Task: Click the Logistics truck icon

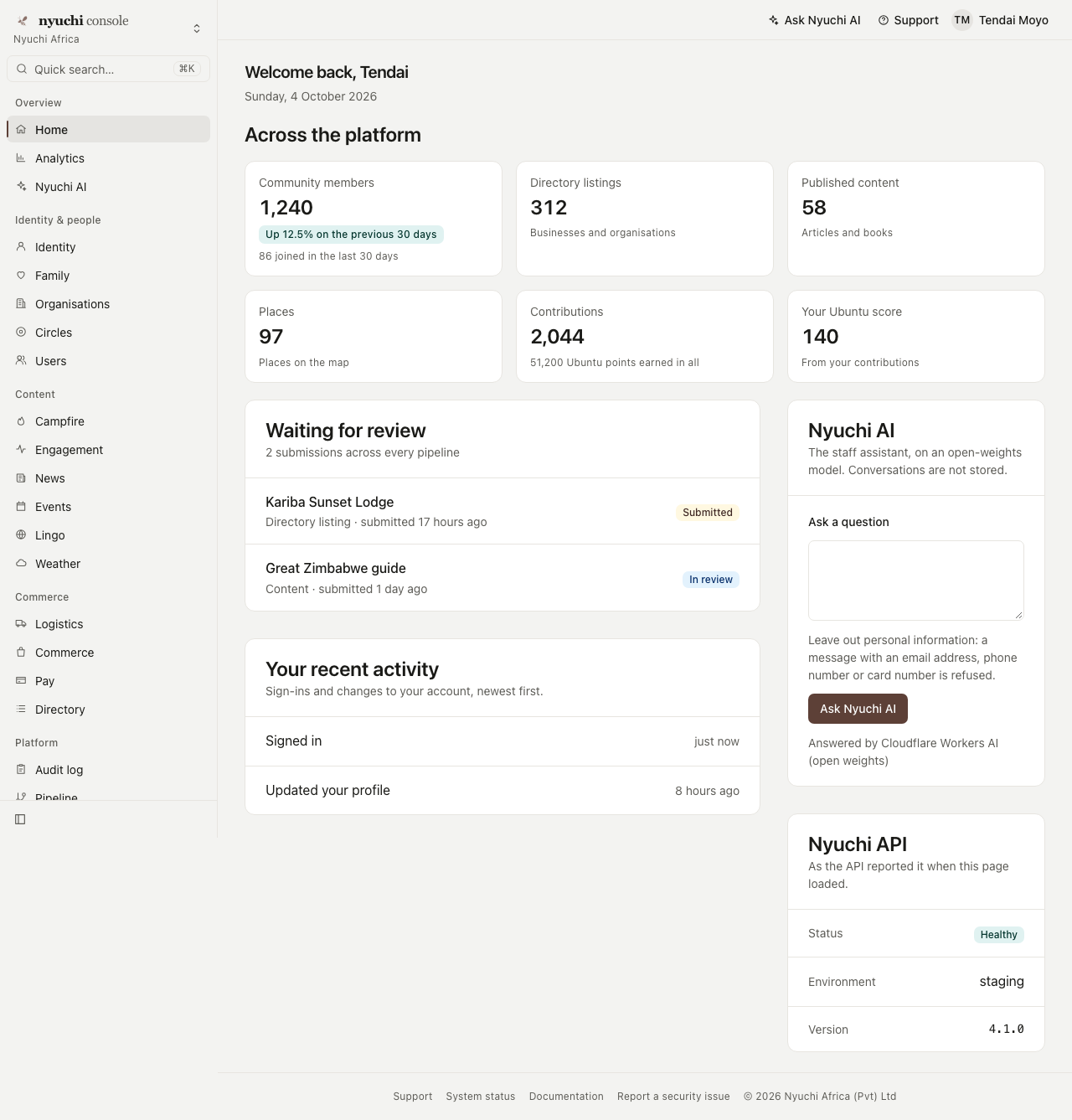Action: pyautogui.click(x=21, y=624)
